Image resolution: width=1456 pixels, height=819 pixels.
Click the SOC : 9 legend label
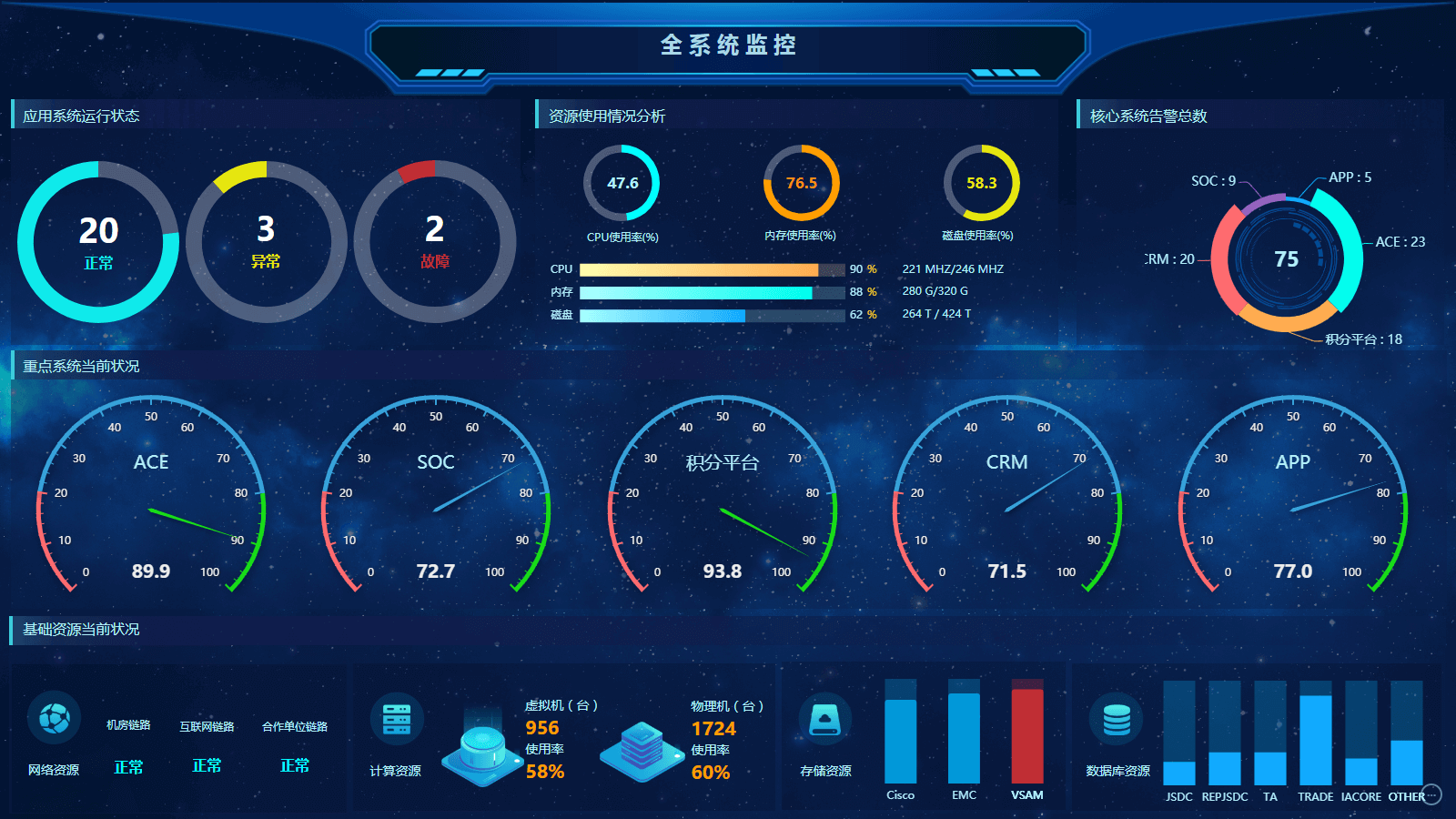[1213, 181]
